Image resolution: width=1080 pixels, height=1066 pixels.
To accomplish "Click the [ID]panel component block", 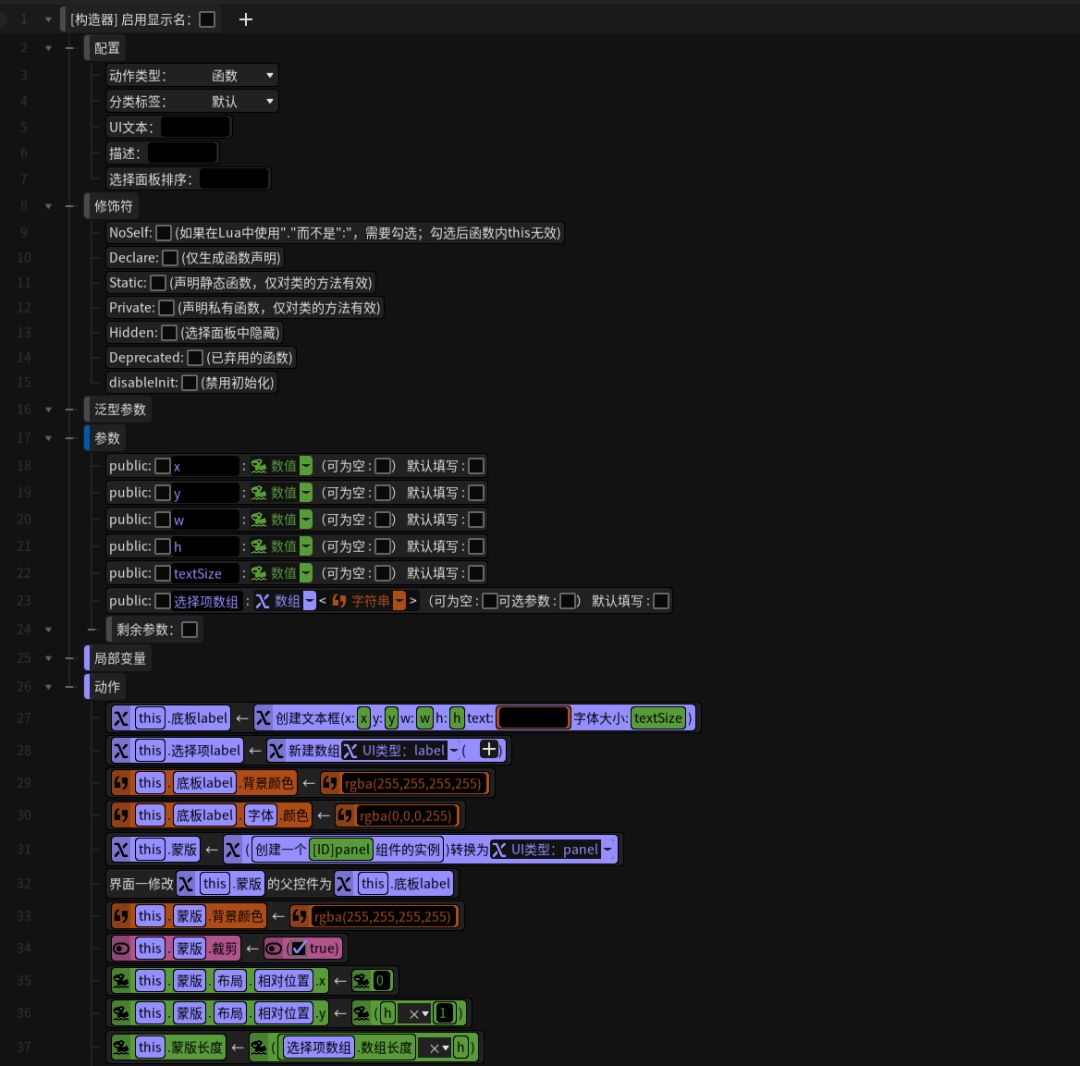I will [x=340, y=850].
